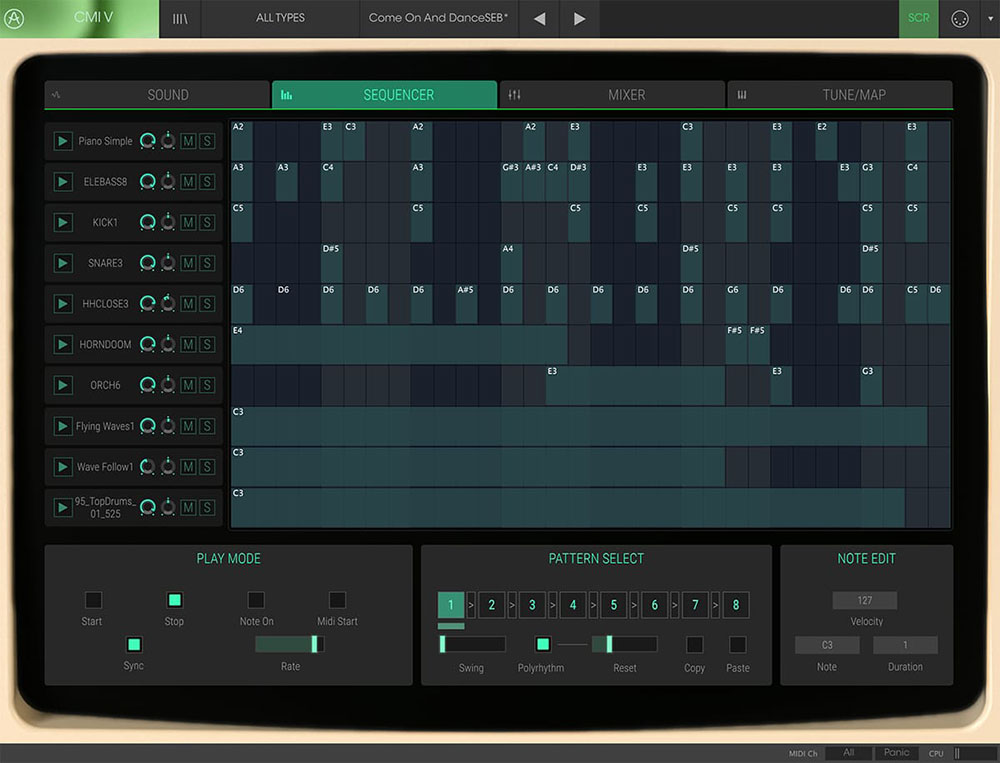Mute the Piano Simple track
The image size is (1000, 763).
pyautogui.click(x=190, y=141)
